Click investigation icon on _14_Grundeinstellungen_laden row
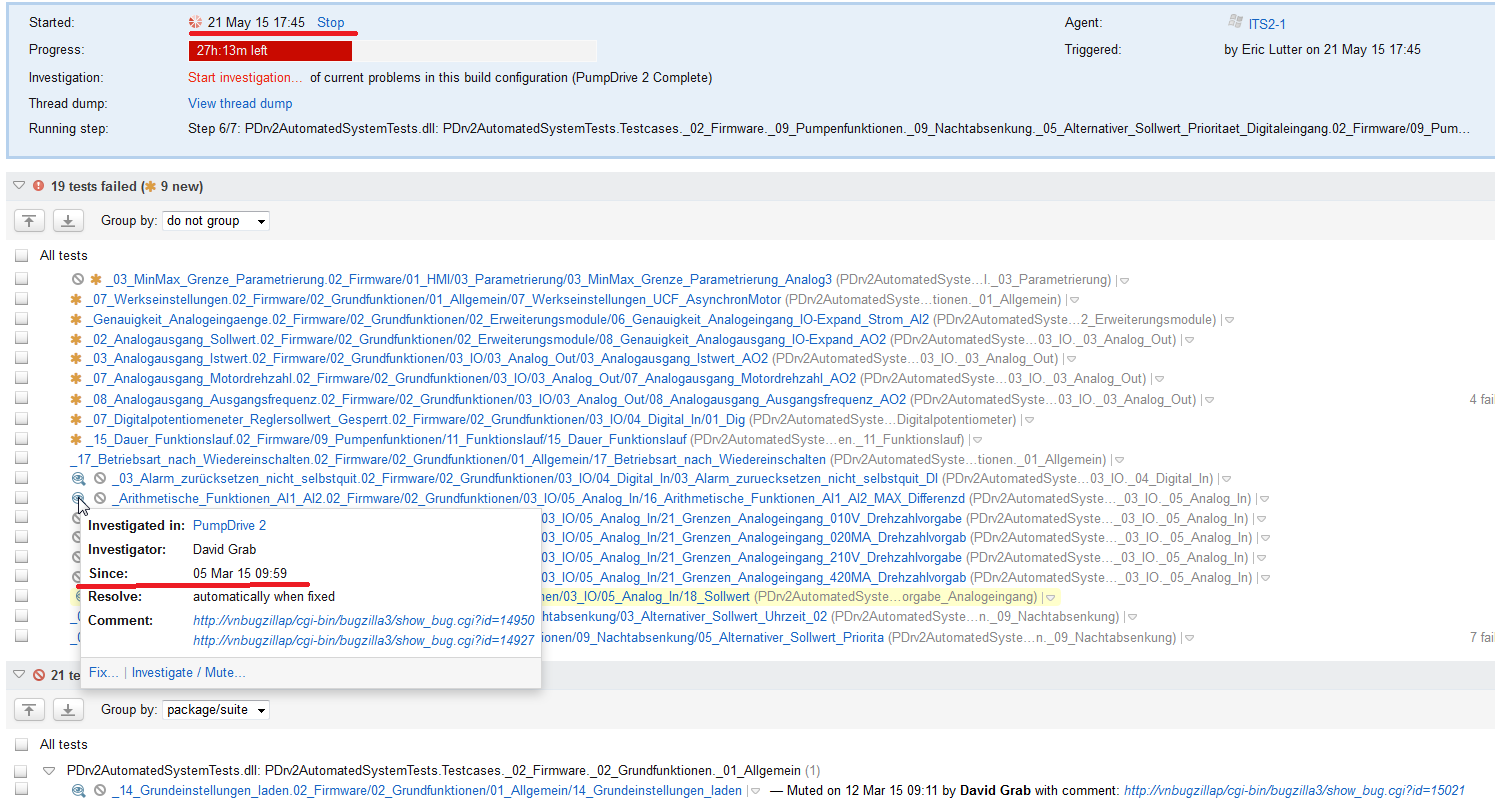1495x804 pixels. pyautogui.click(x=78, y=790)
